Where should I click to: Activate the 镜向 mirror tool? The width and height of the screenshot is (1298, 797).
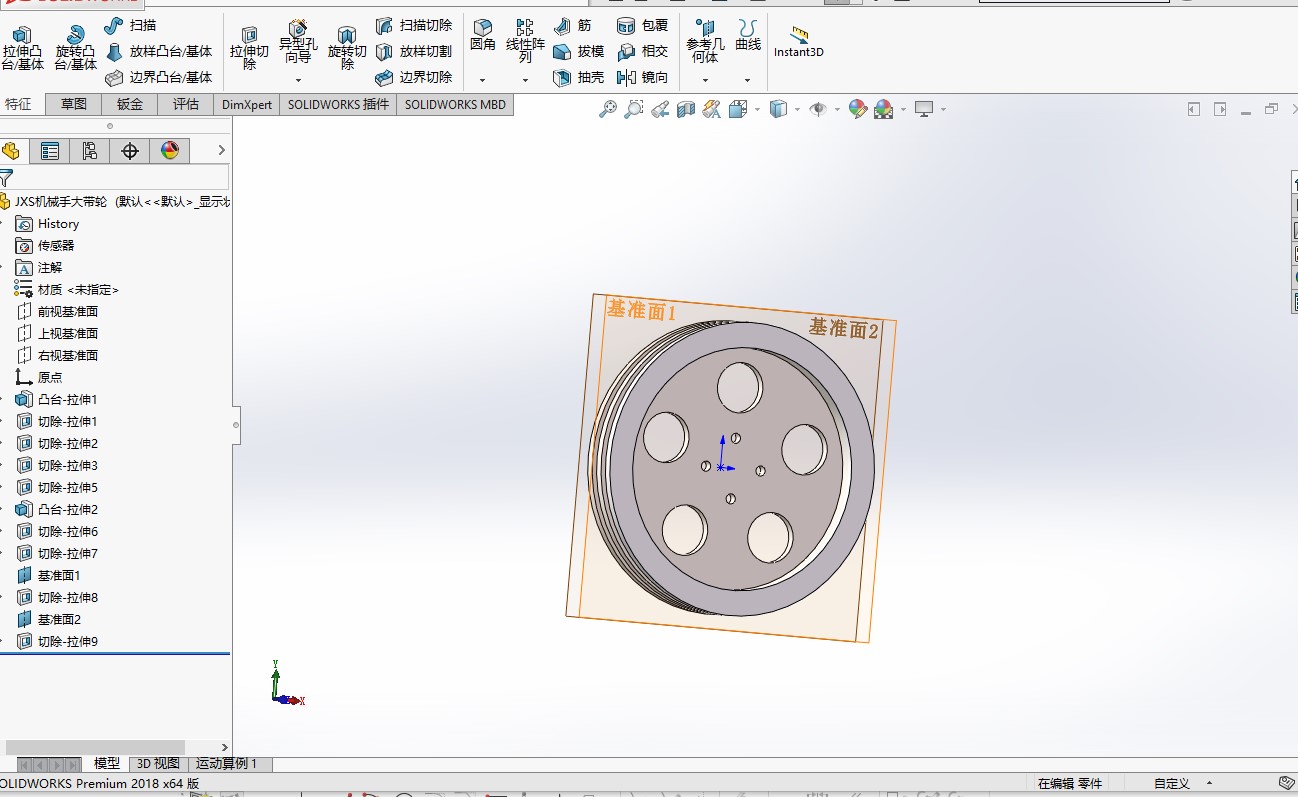(643, 77)
